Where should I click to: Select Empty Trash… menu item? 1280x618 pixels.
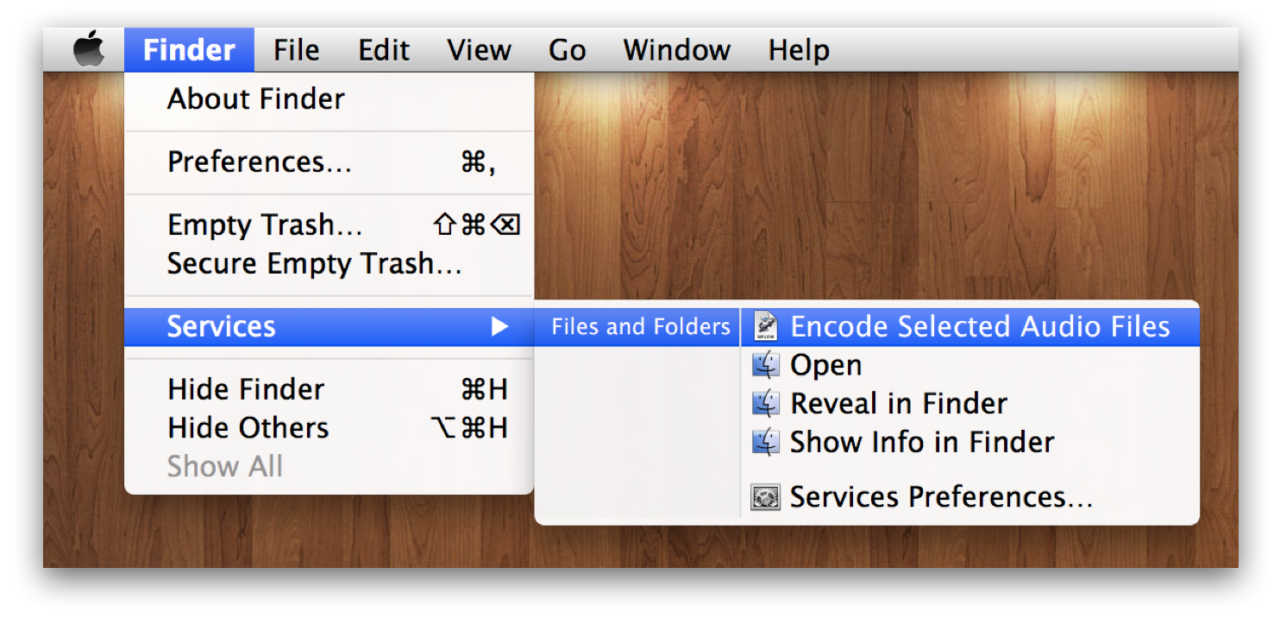coord(329,225)
